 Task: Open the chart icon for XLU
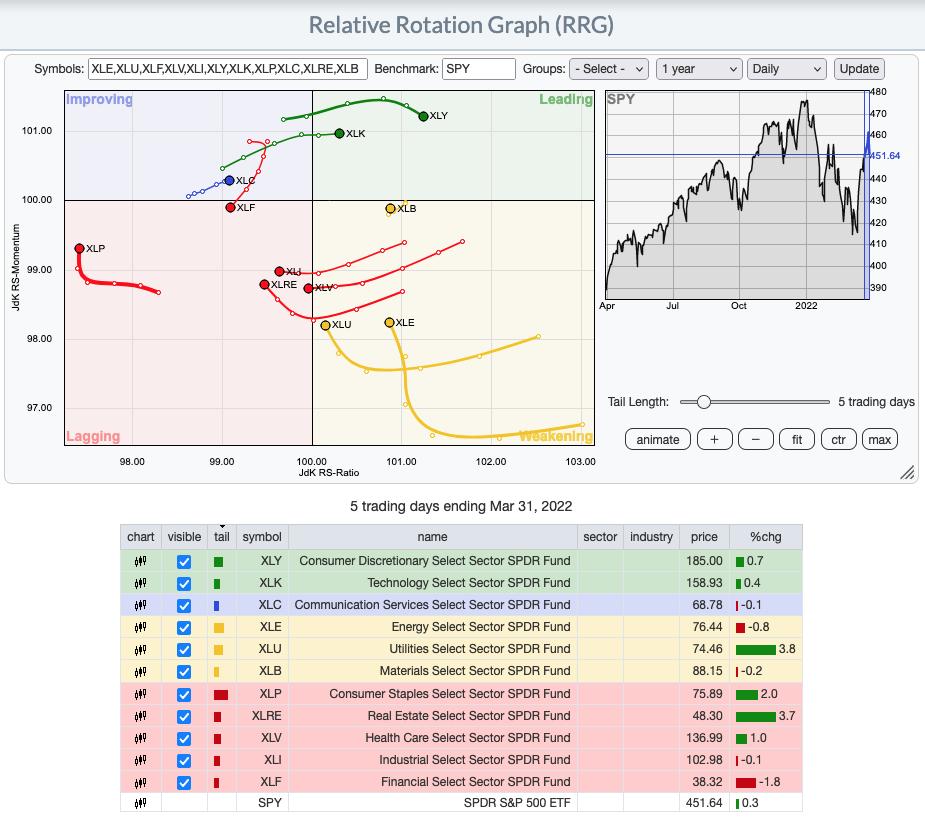[140, 649]
